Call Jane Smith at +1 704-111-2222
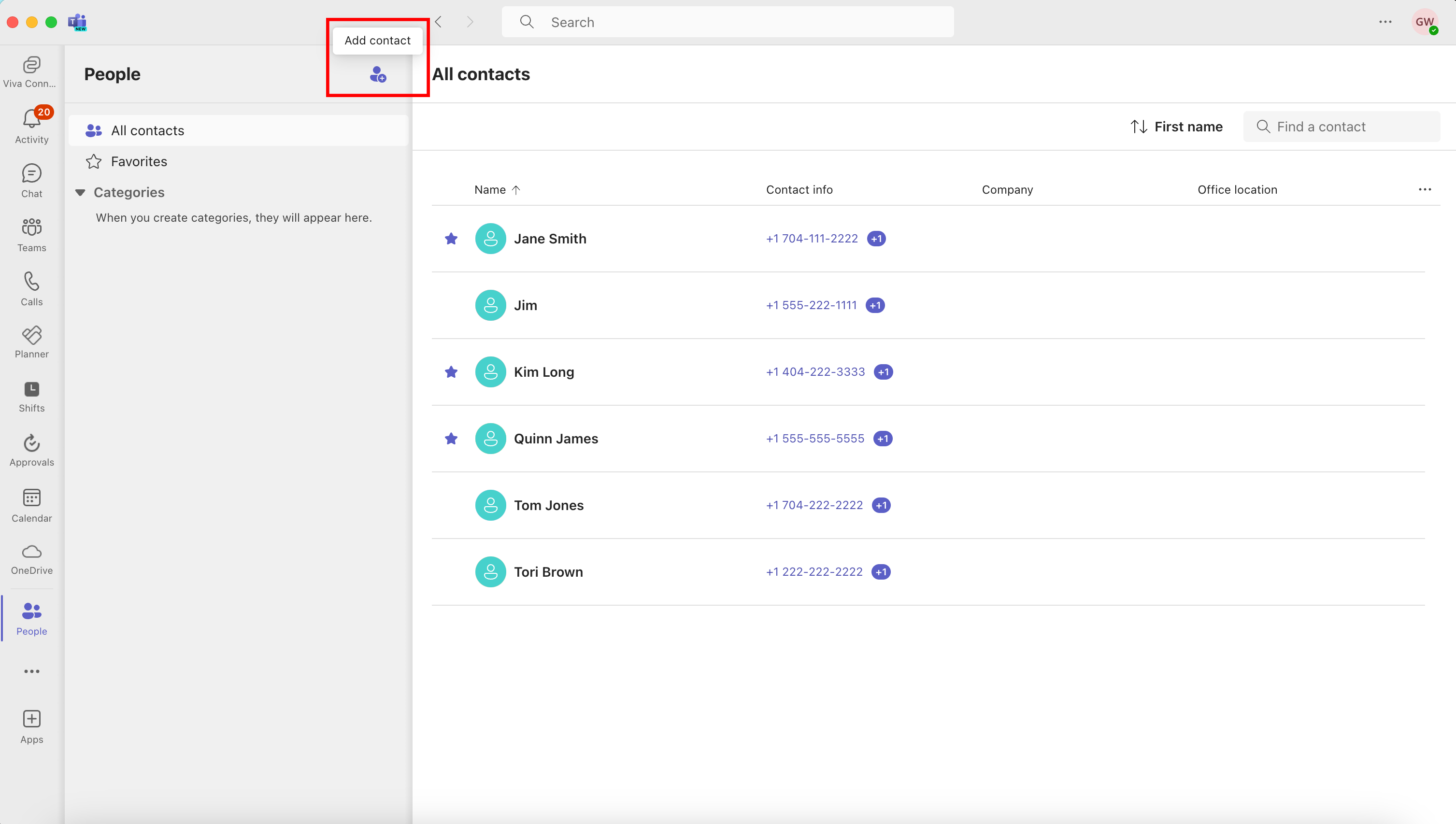This screenshot has width=1456, height=824. click(x=812, y=238)
